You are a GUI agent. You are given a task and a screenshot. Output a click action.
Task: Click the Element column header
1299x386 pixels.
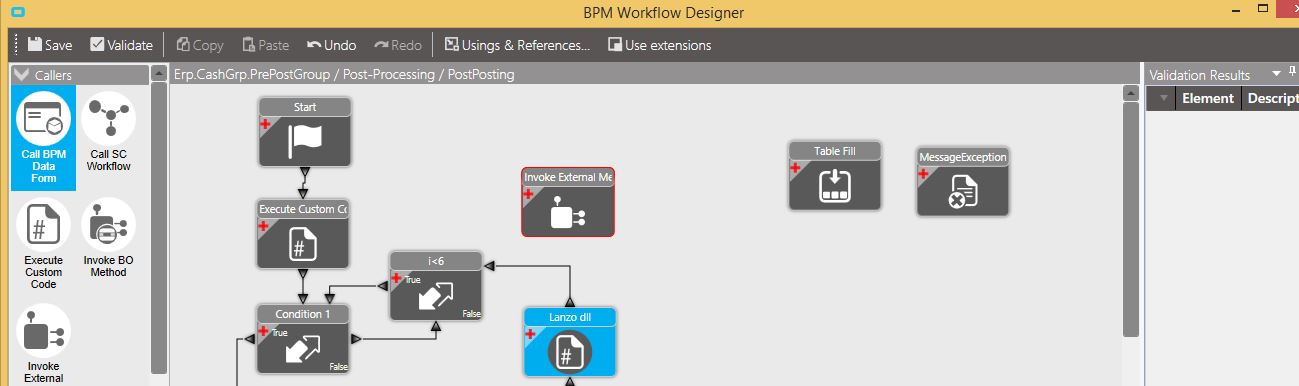1208,99
